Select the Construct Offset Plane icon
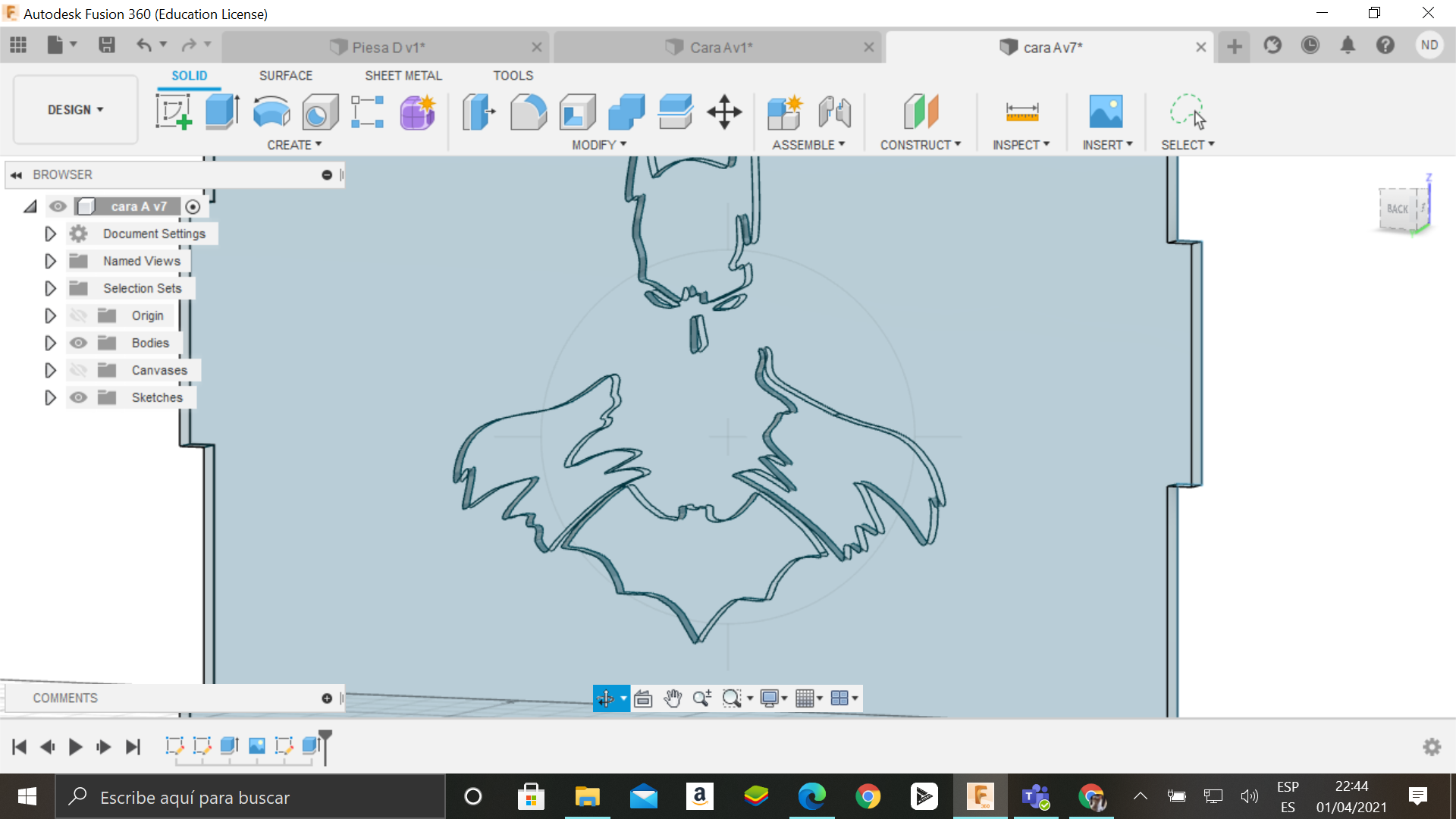 921,111
